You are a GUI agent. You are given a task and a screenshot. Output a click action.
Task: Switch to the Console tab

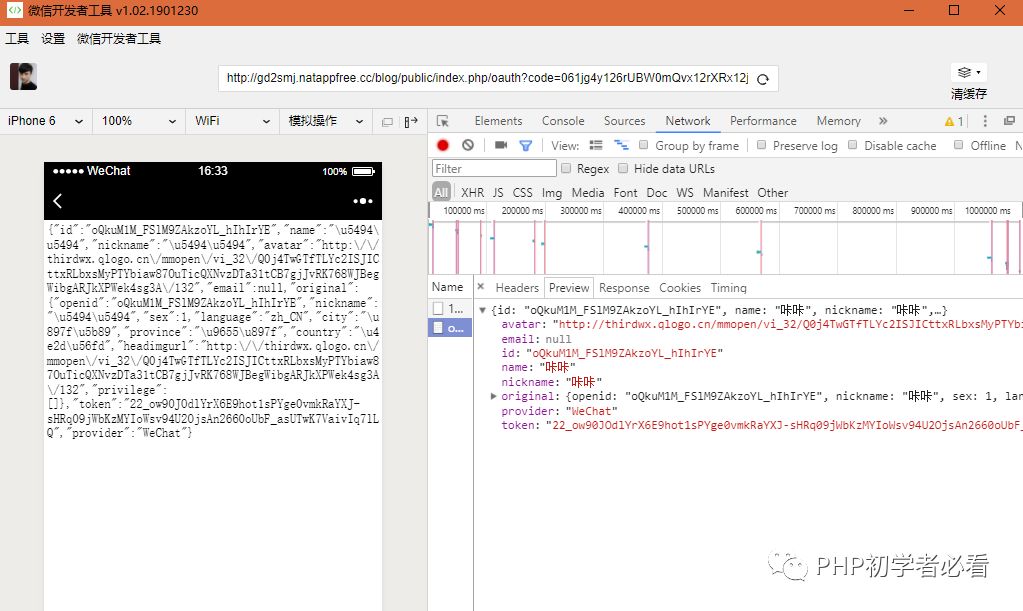pos(562,121)
